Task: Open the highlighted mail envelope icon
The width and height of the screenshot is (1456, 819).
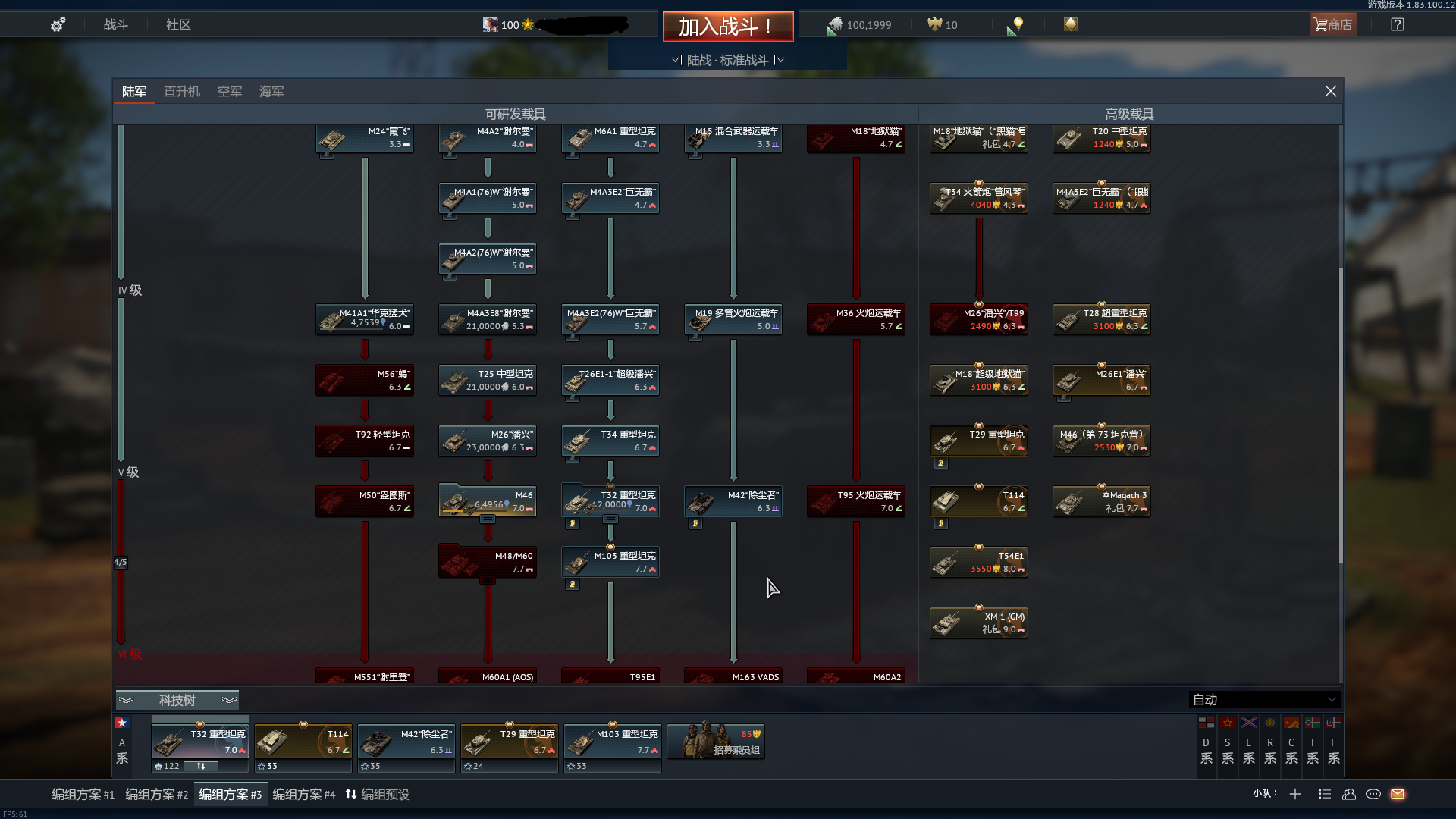Action: [x=1398, y=794]
